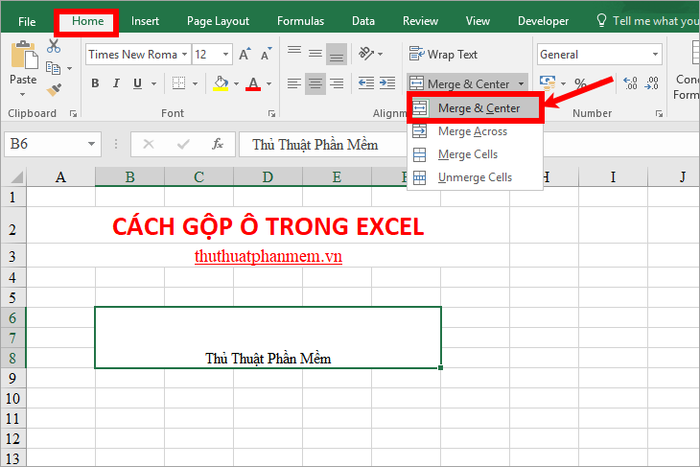The image size is (700, 467).
Task: Choose Unmerge Cells menu option
Action: [x=475, y=178]
